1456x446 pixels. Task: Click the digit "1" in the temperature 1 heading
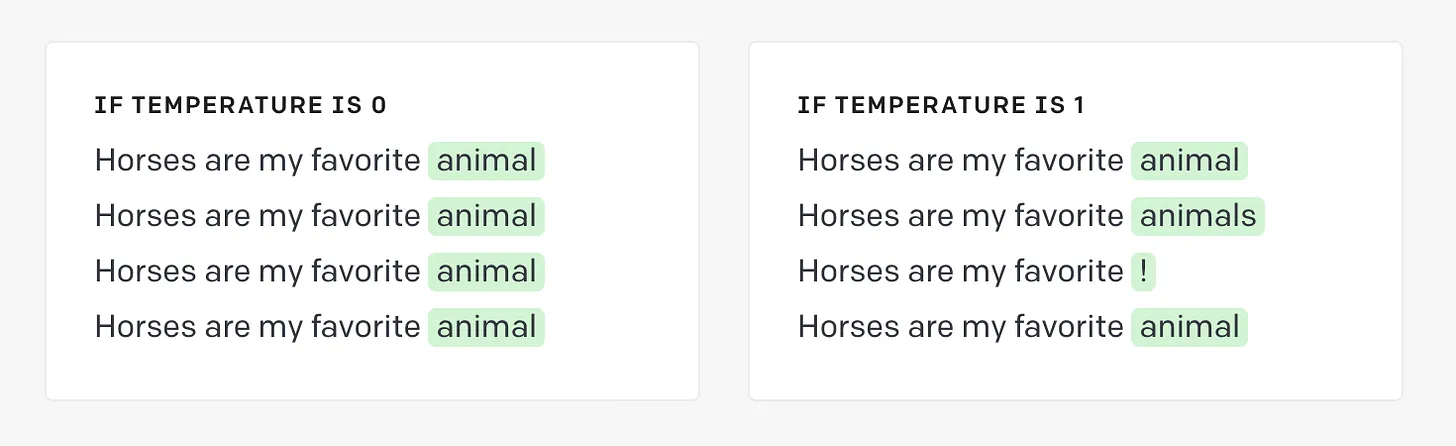(x=1079, y=105)
